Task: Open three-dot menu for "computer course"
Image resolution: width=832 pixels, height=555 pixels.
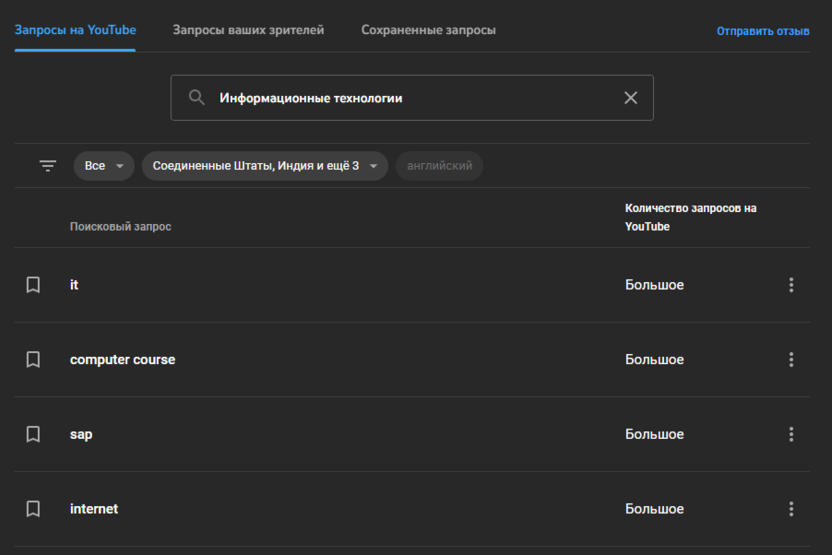Action: point(791,360)
